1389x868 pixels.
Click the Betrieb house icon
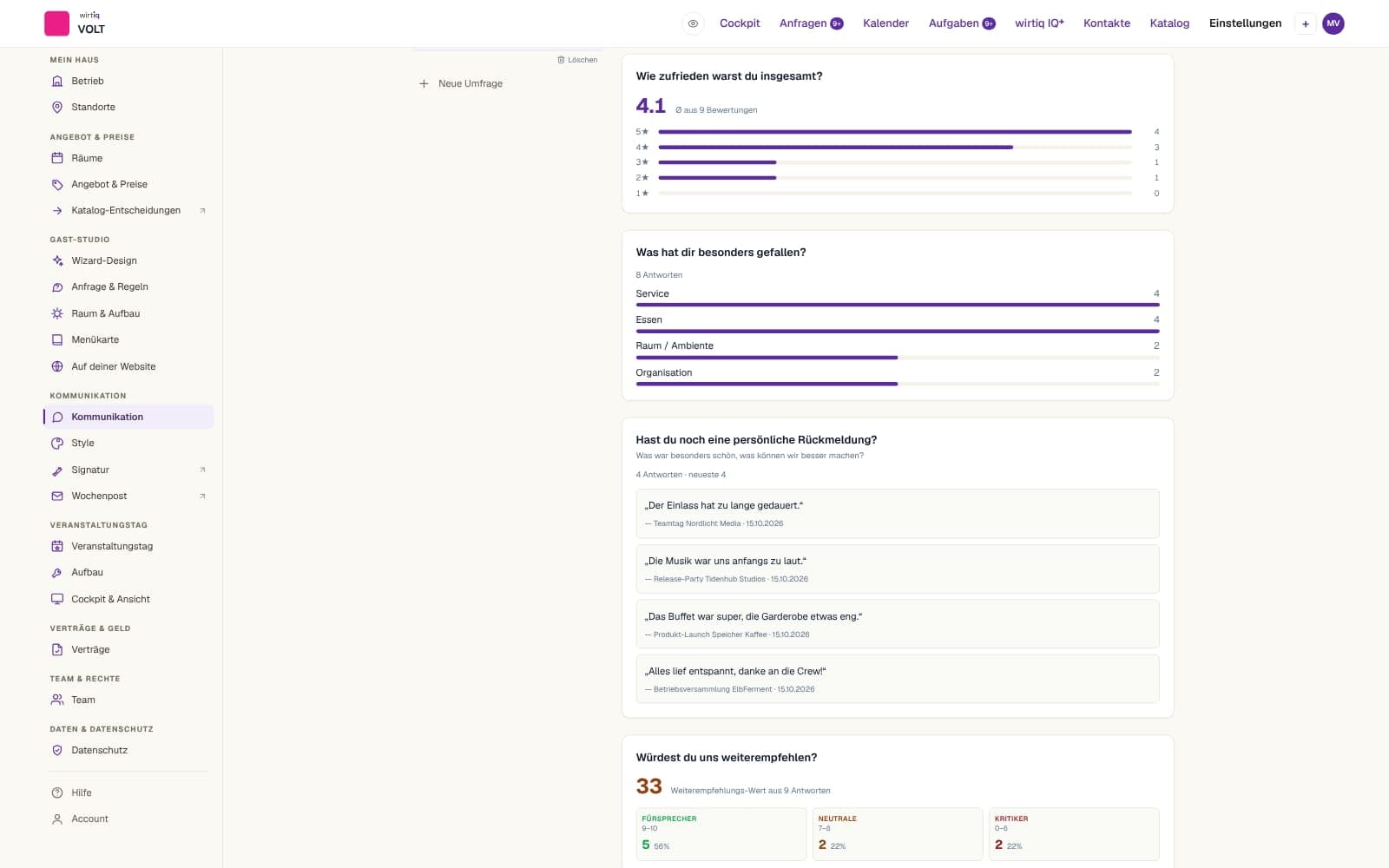[57, 81]
